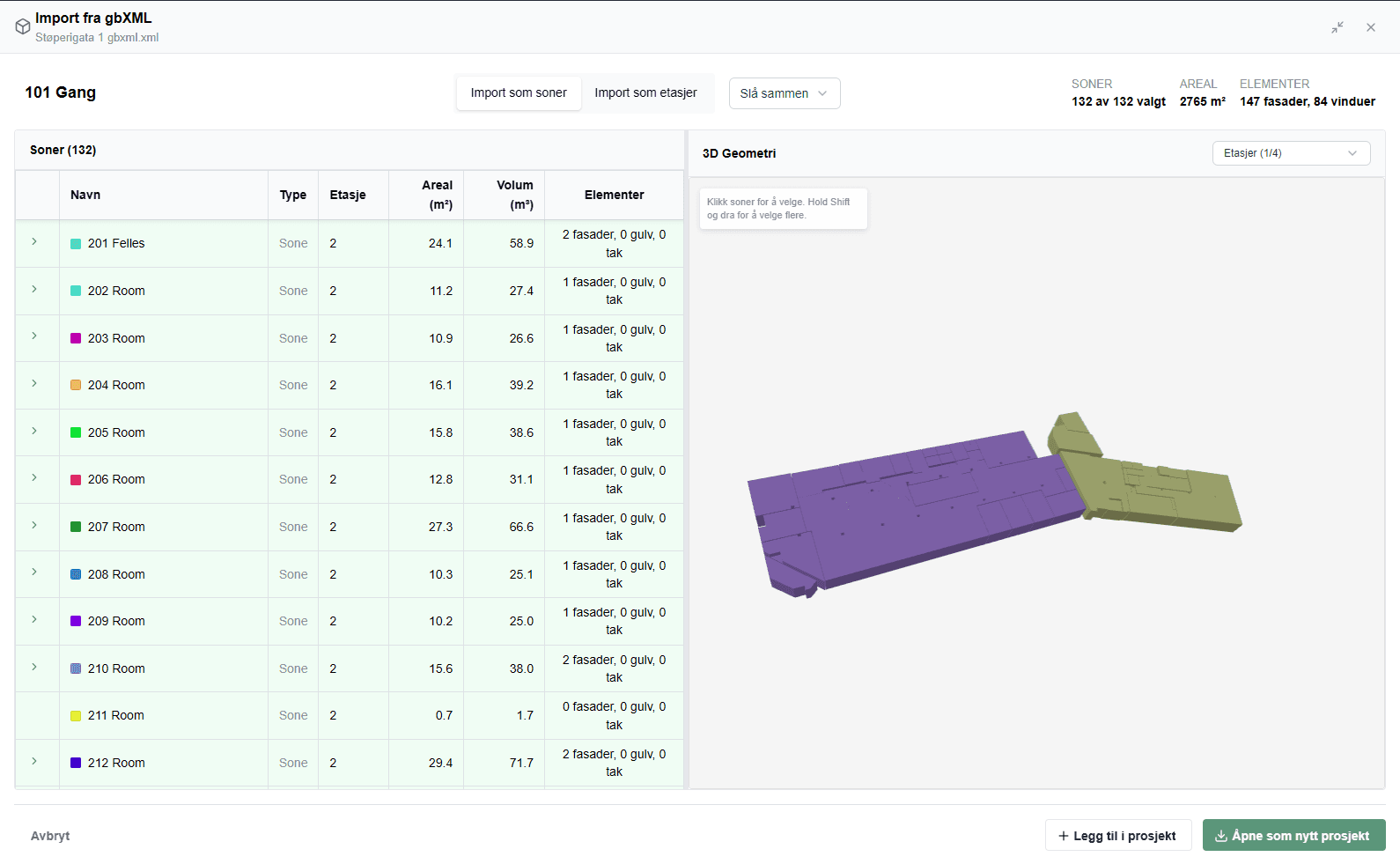Click the gbXML cube icon in header
Viewport: 1400px width, 864px height.
23,26
